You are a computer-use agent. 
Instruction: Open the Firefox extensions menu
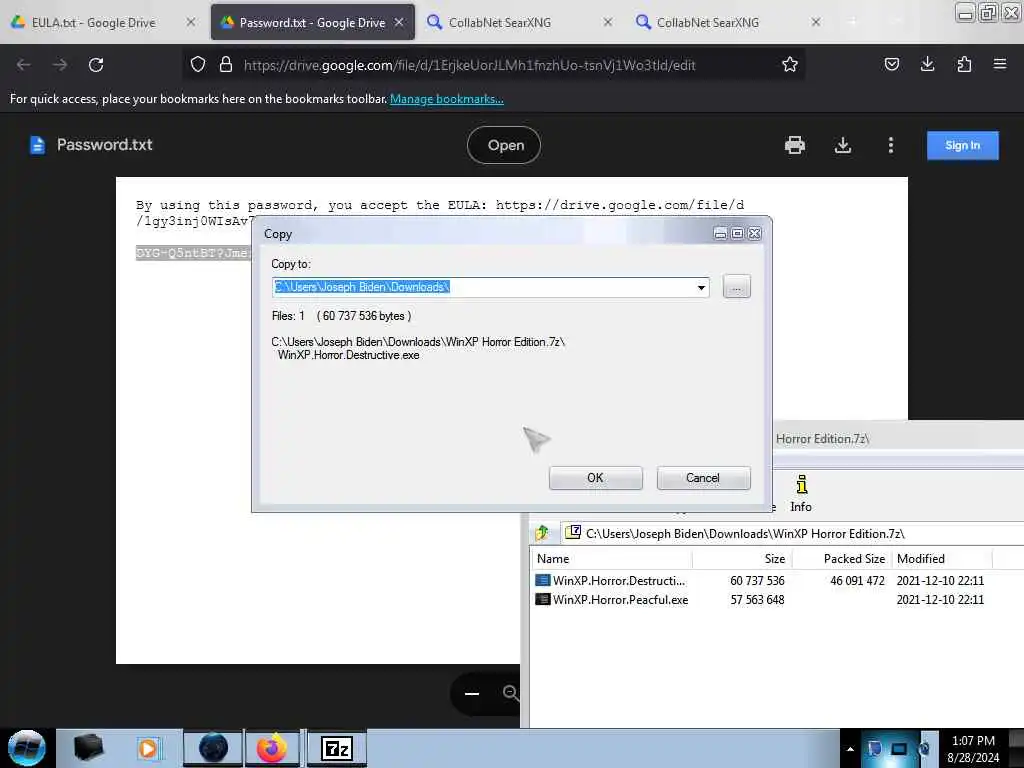point(964,64)
